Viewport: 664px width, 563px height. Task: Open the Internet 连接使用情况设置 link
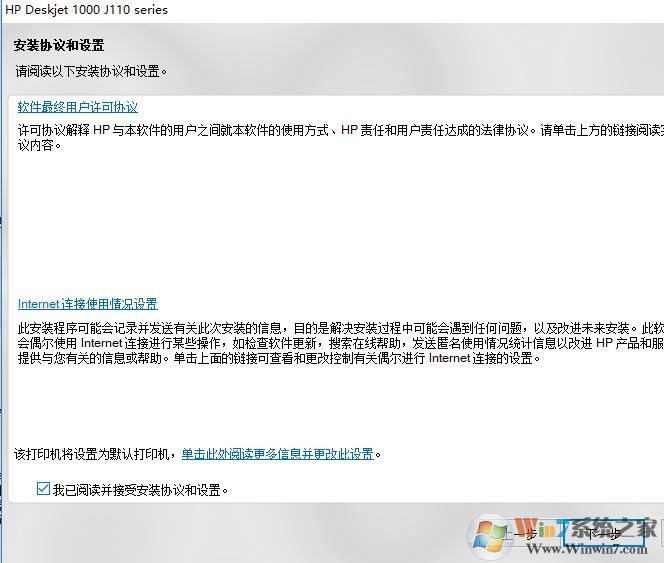88,304
